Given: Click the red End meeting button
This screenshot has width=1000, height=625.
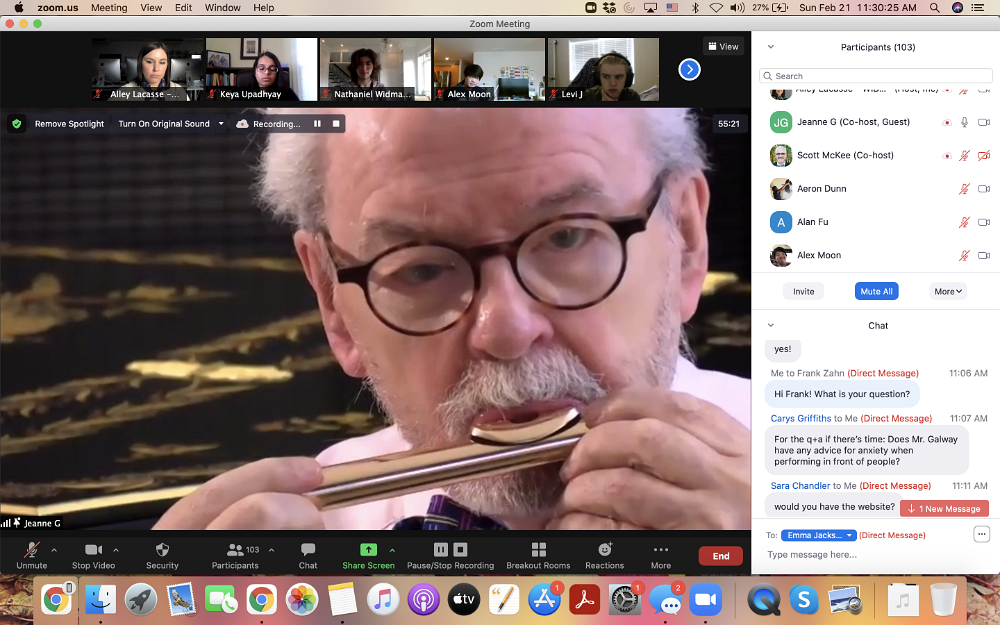Looking at the screenshot, I should pyautogui.click(x=721, y=555).
